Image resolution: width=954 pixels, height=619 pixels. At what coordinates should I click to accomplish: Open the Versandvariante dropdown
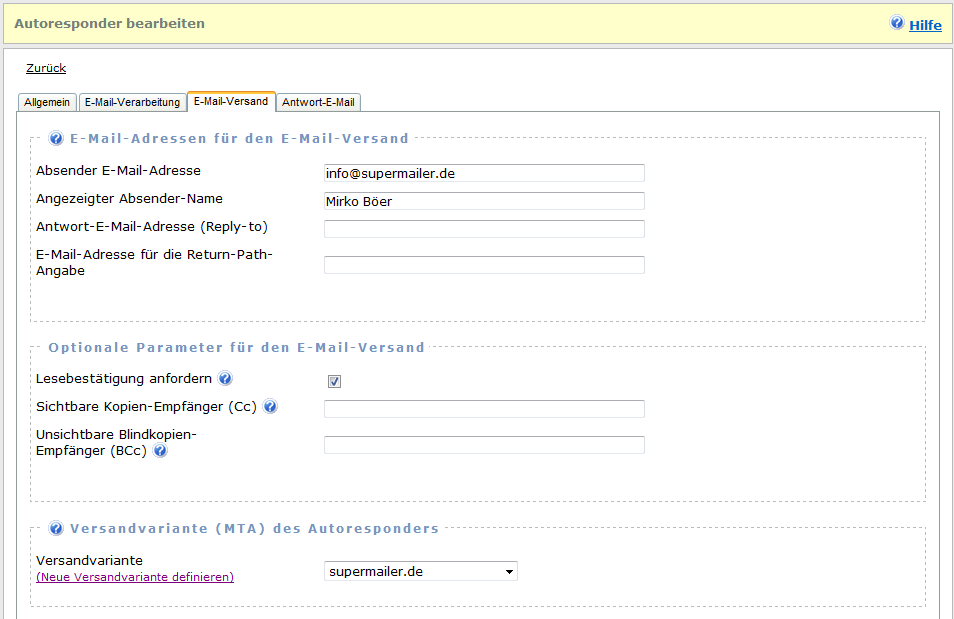pyautogui.click(x=421, y=571)
